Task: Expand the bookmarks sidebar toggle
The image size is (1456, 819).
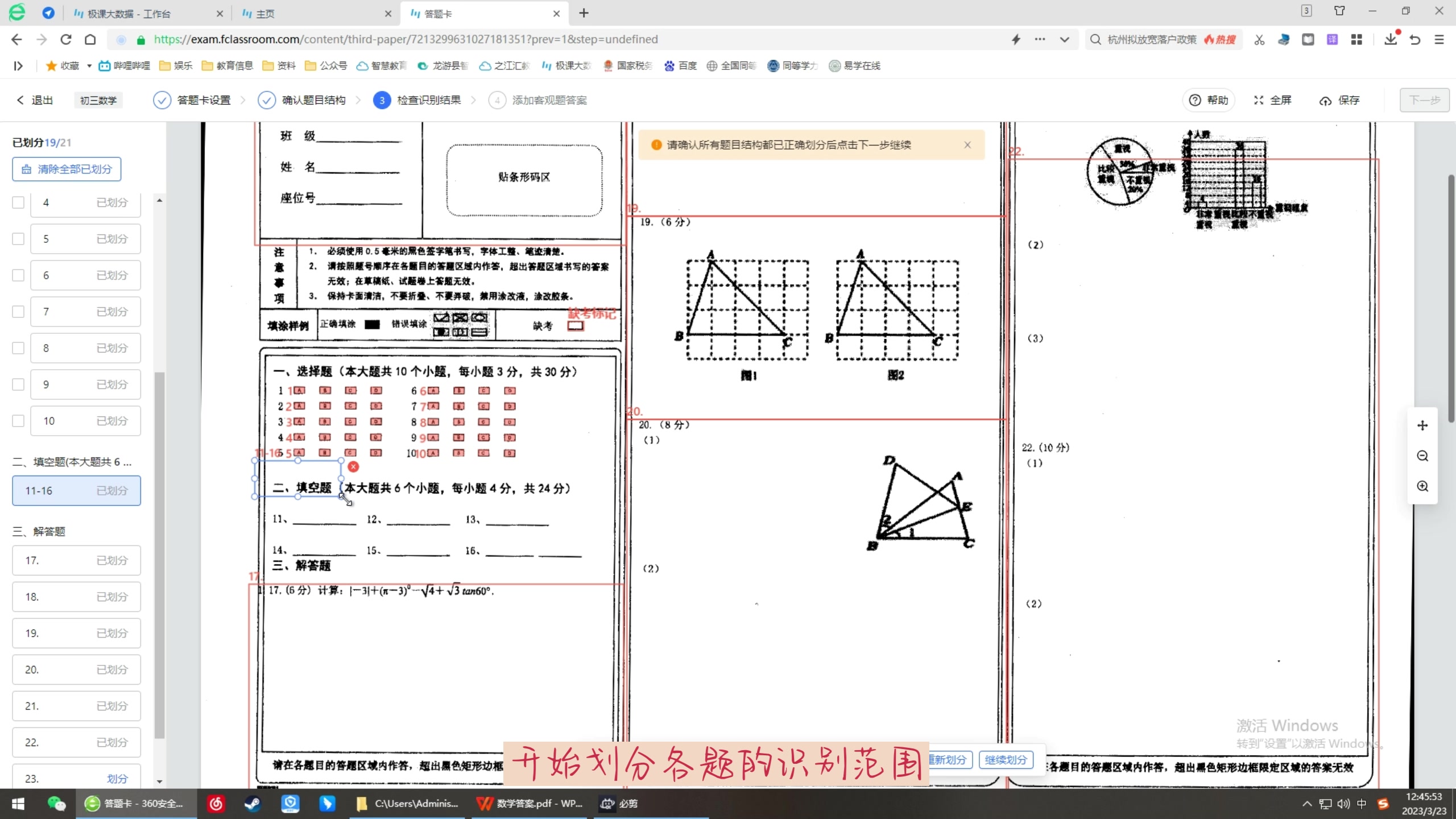Action: click(18, 66)
